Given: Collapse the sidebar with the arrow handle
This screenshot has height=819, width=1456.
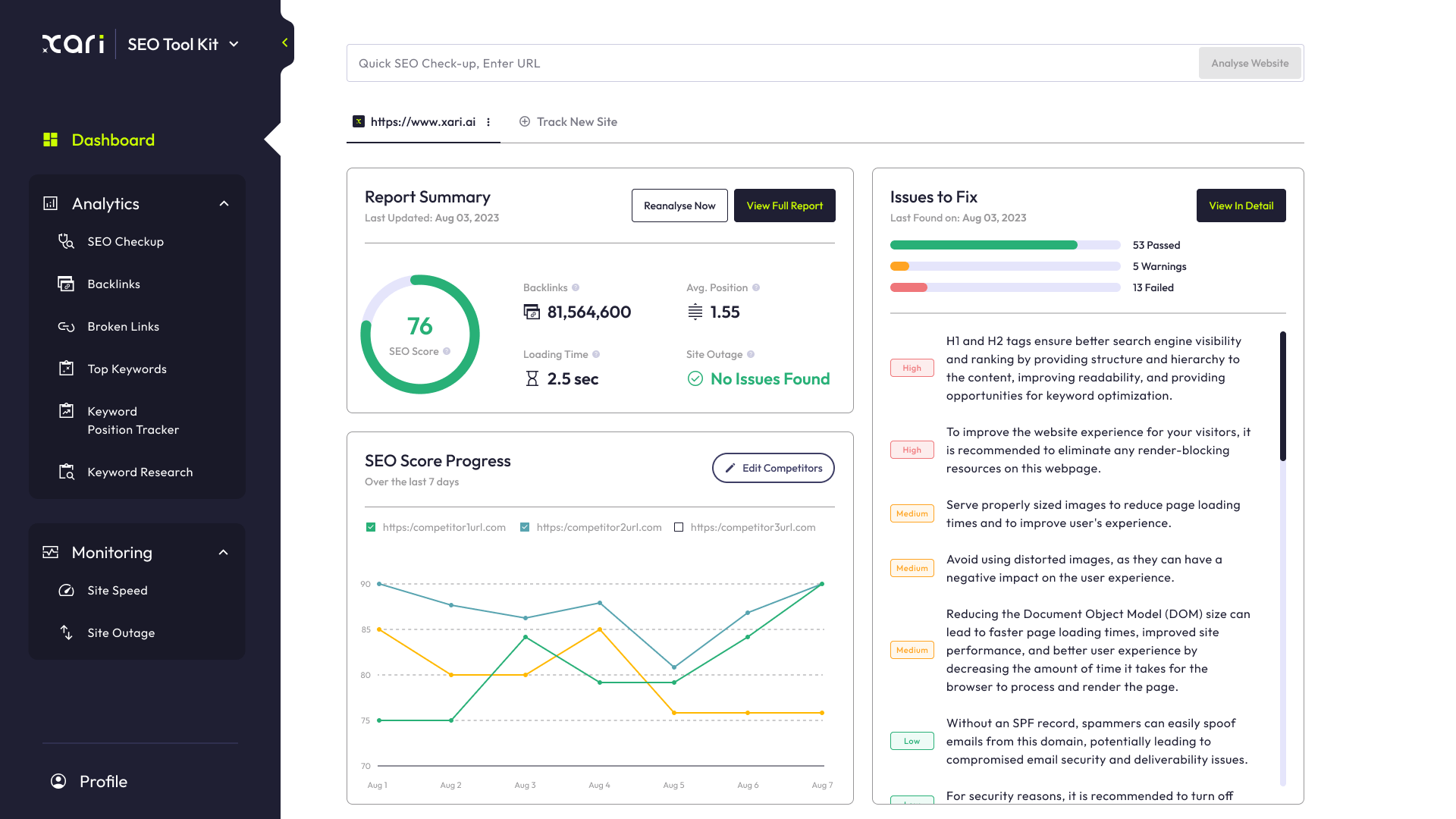Looking at the screenshot, I should (285, 42).
